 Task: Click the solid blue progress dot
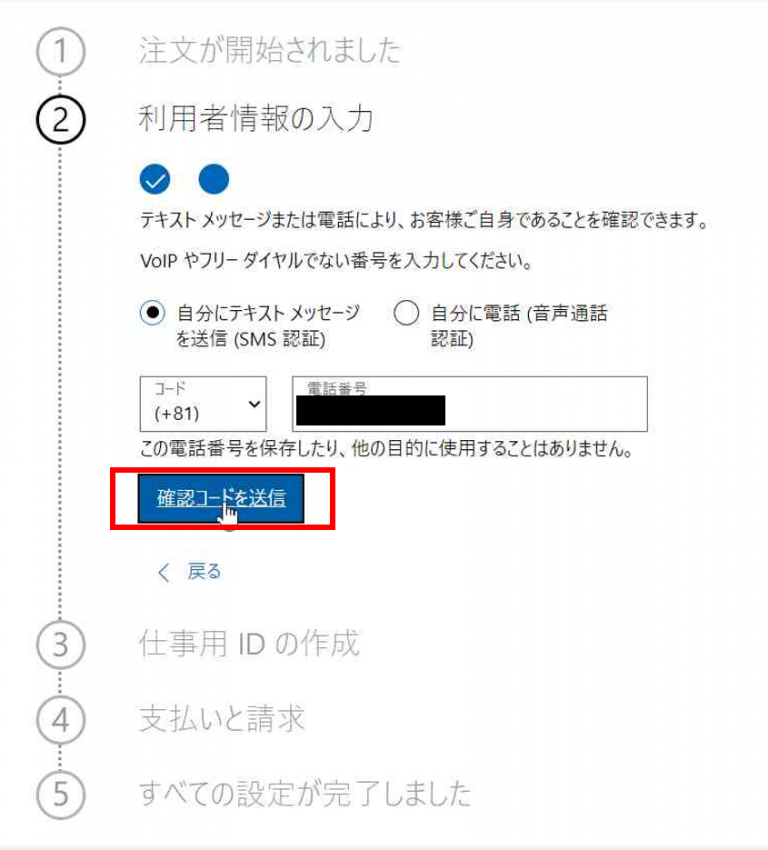point(214,179)
